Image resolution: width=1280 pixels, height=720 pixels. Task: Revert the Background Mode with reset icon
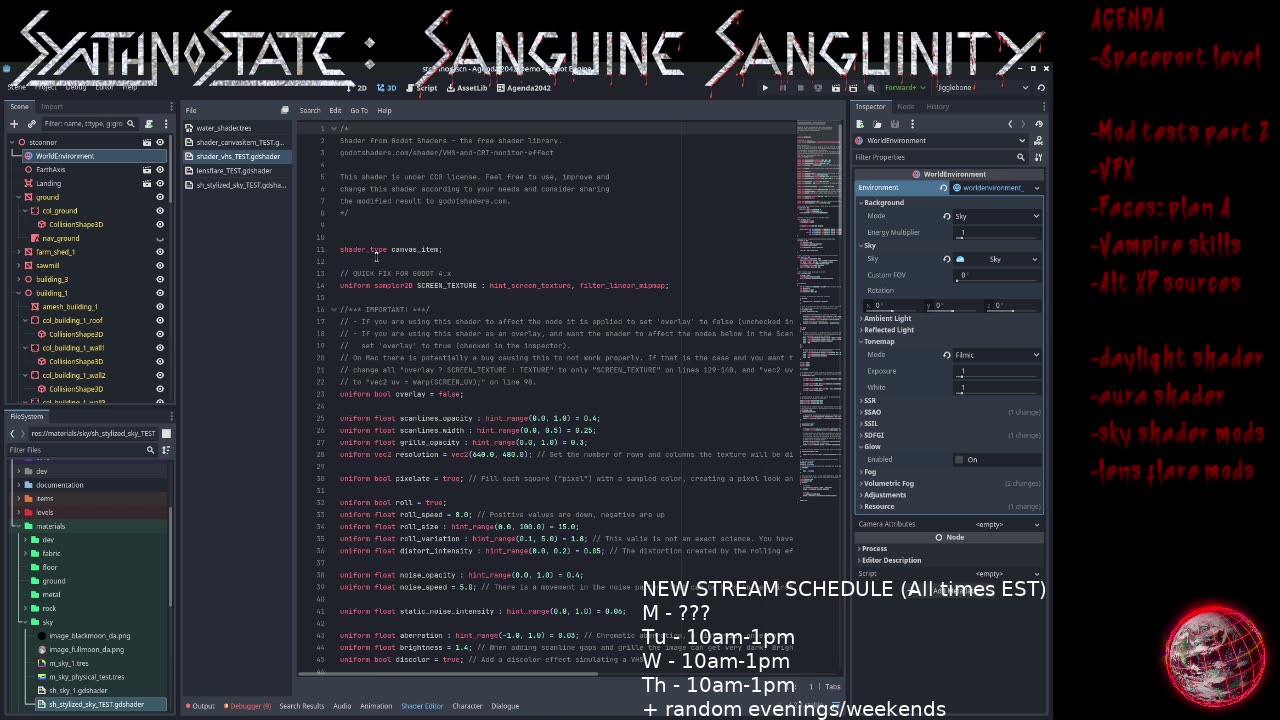pos(947,216)
